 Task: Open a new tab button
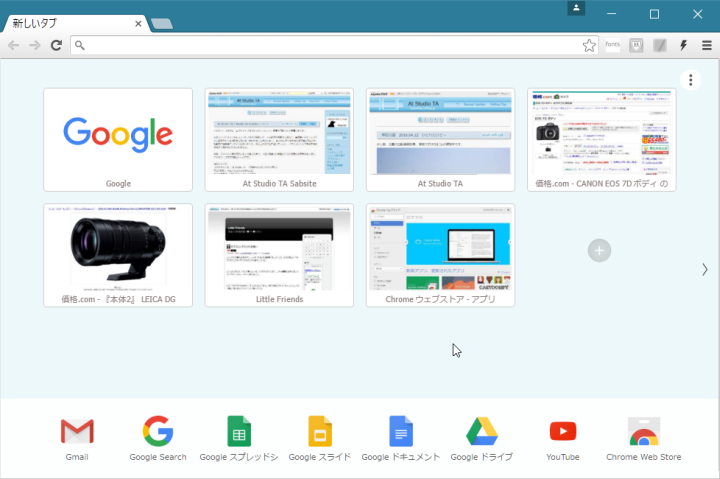tap(162, 23)
